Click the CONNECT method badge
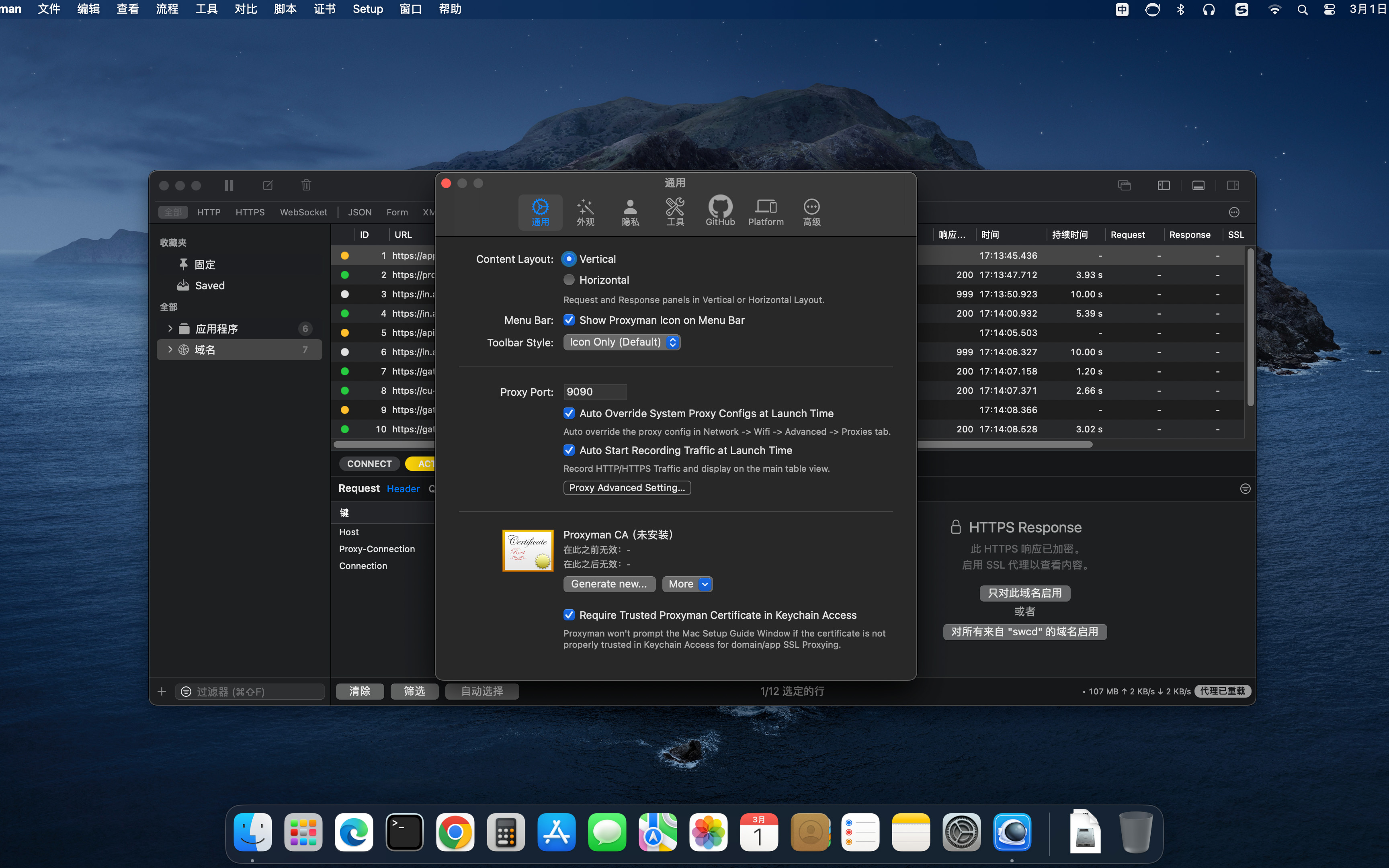 tap(369, 463)
